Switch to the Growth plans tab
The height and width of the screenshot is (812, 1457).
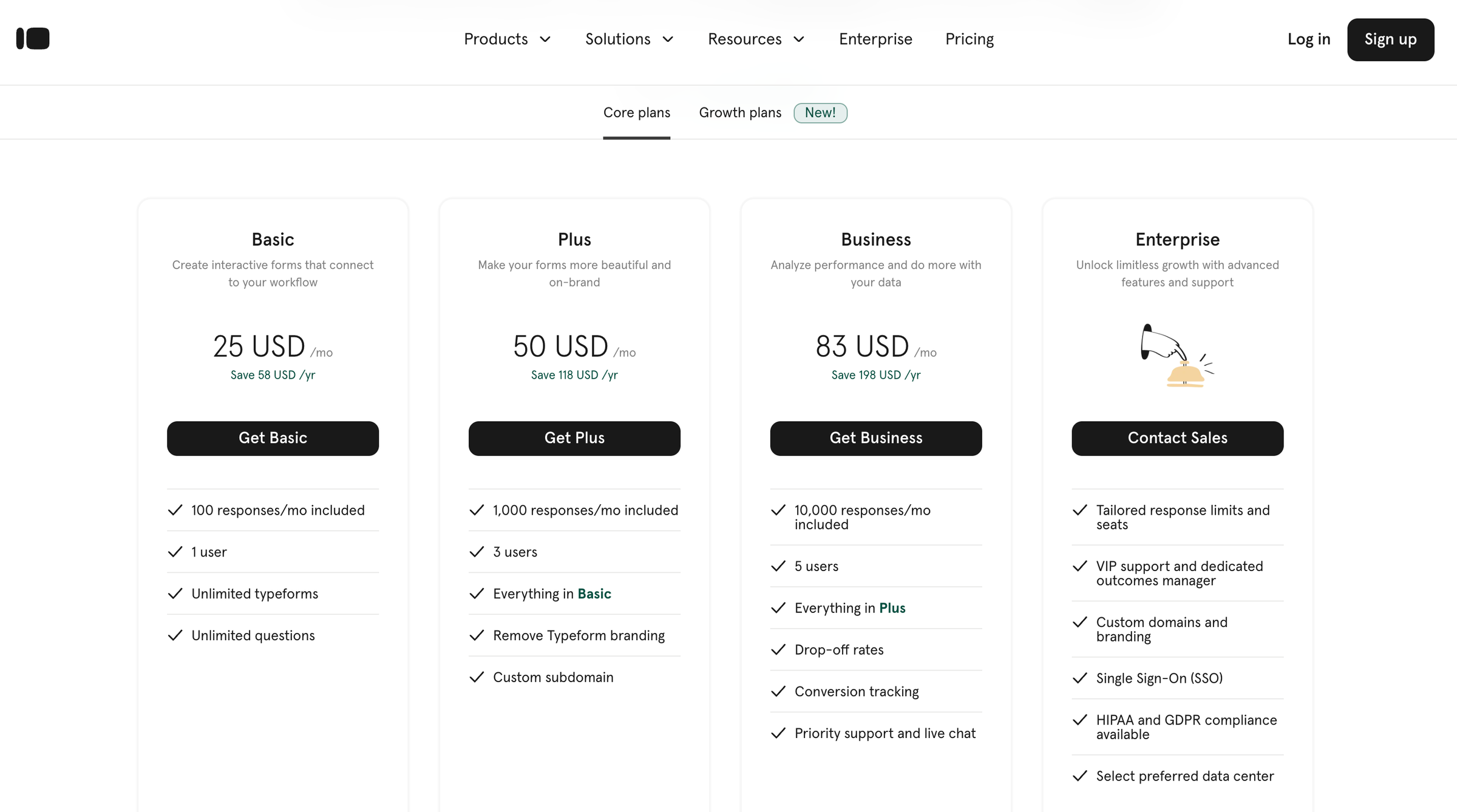click(x=740, y=112)
